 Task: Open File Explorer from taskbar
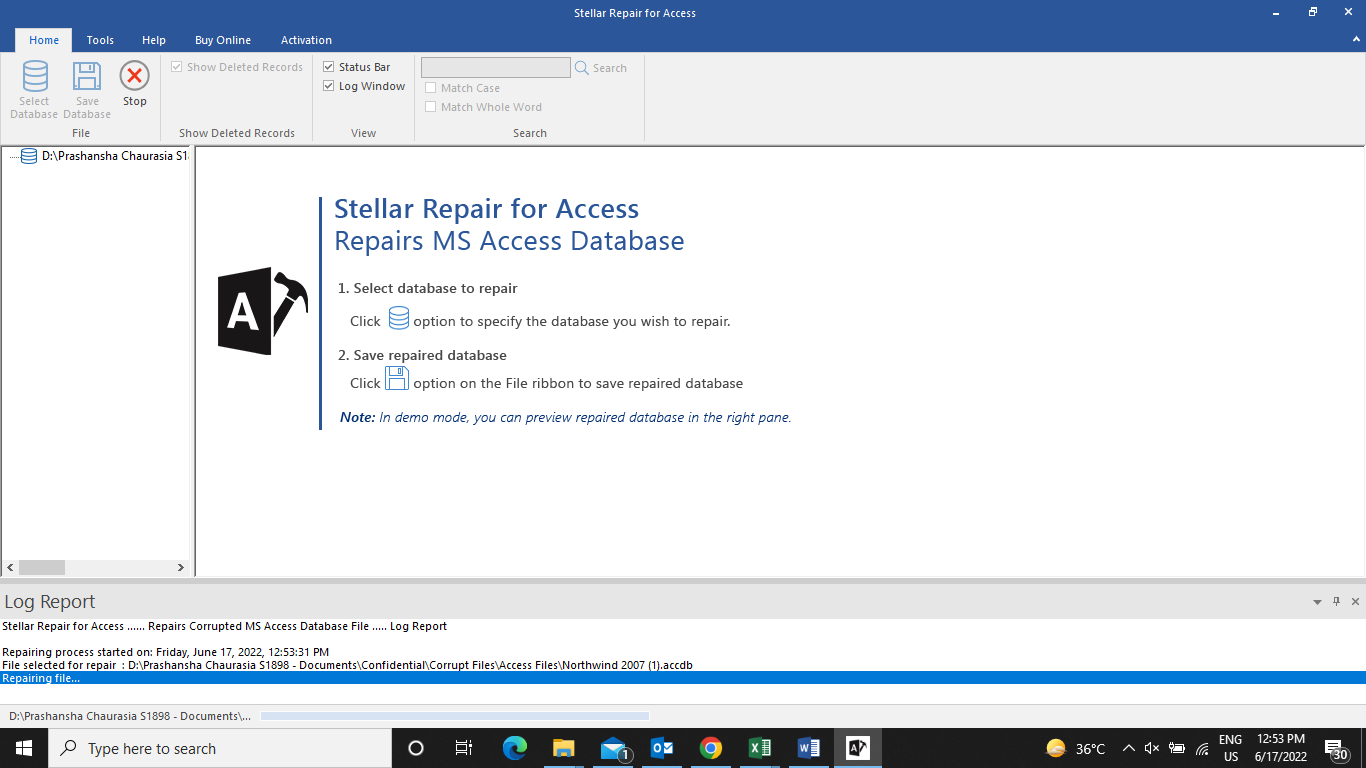(x=563, y=748)
